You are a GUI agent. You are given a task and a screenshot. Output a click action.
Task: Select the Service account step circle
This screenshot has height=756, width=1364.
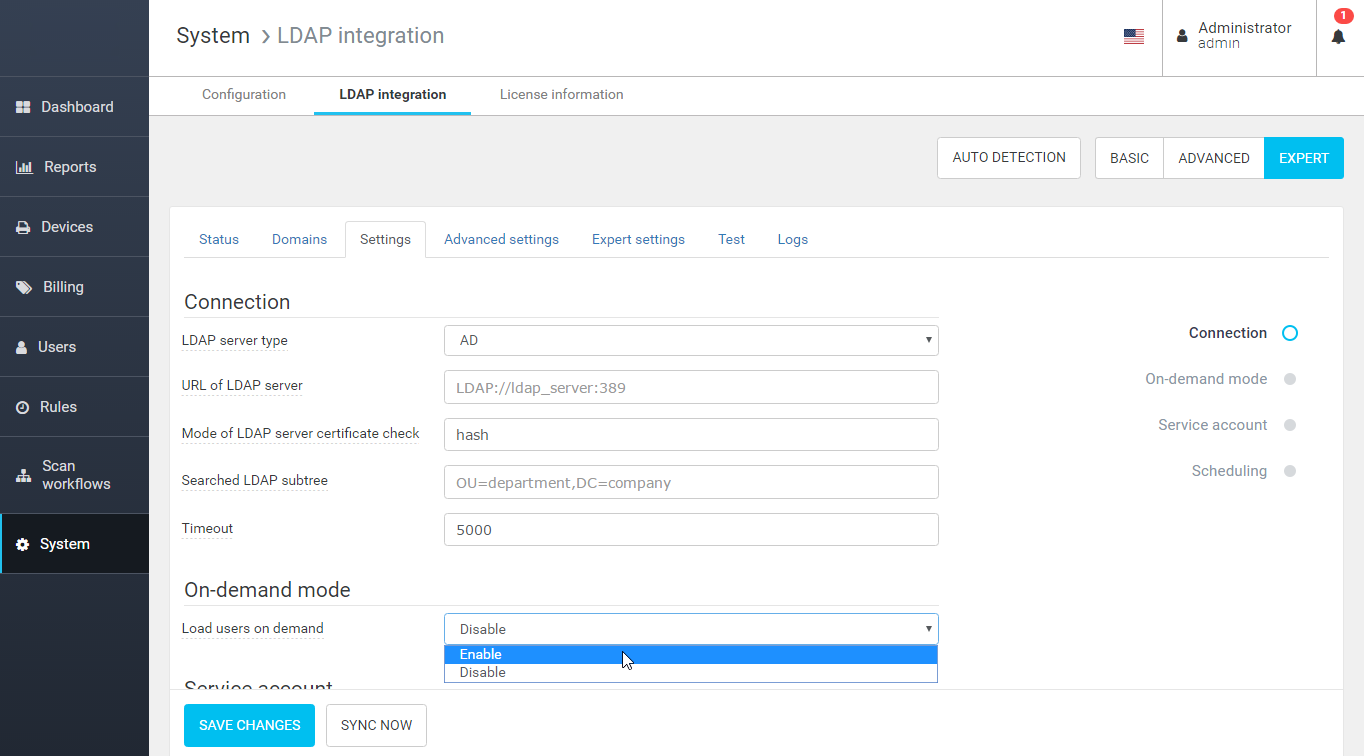click(1289, 424)
